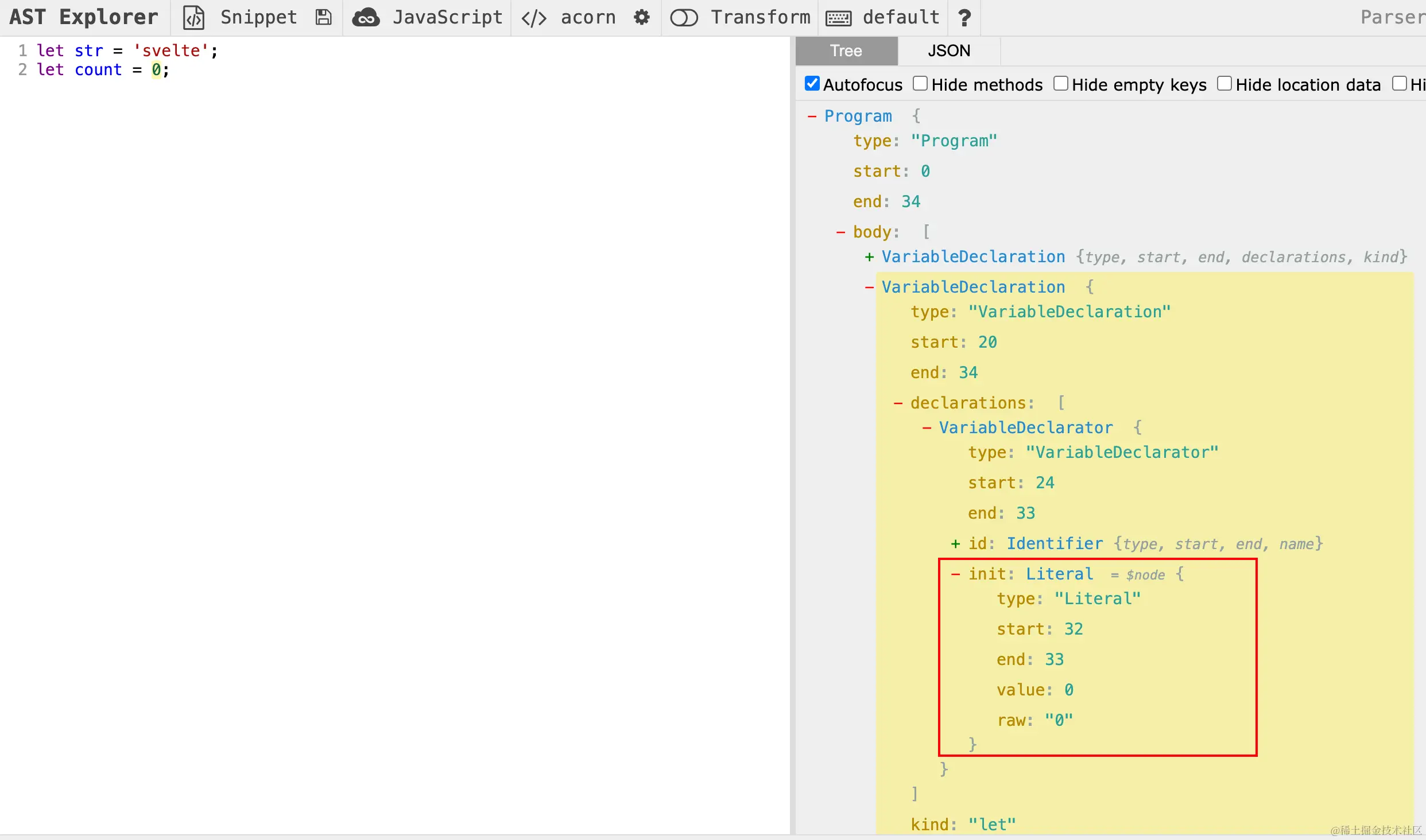
Task: Click the acorn parser code-brackets icon
Action: (534, 18)
